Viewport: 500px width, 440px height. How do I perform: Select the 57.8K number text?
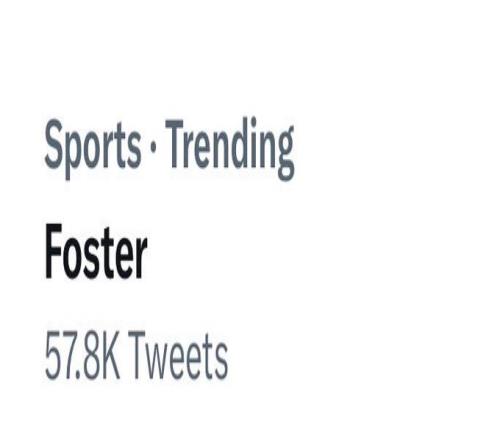tap(82, 355)
